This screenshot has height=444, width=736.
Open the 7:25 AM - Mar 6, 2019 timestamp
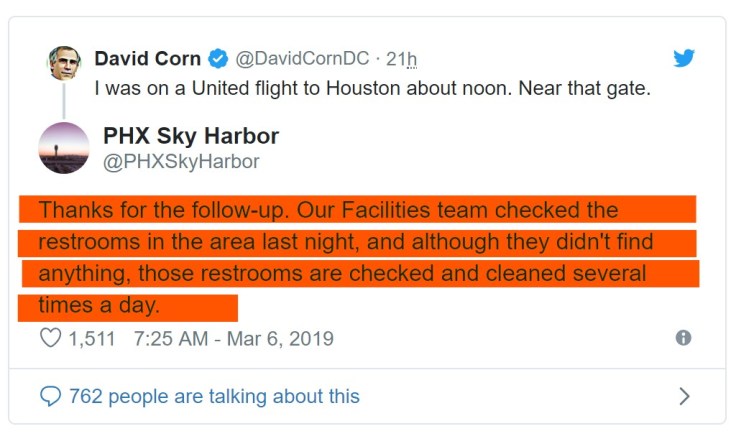[x=232, y=339]
